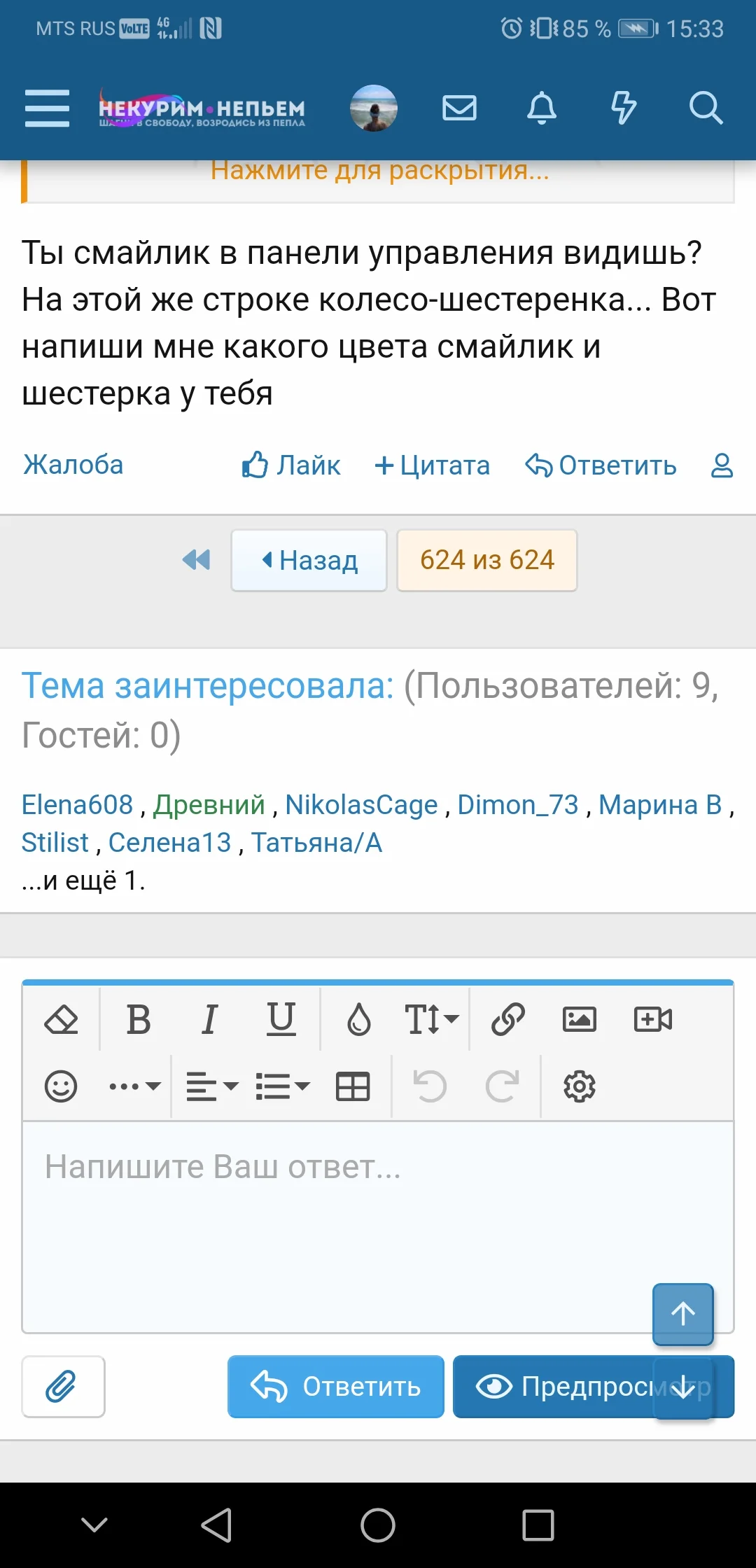Open the НЕКУРИМ-НЕПЬЕМ forum logo home link
Screen dimensions: 756x1568
click(202, 108)
